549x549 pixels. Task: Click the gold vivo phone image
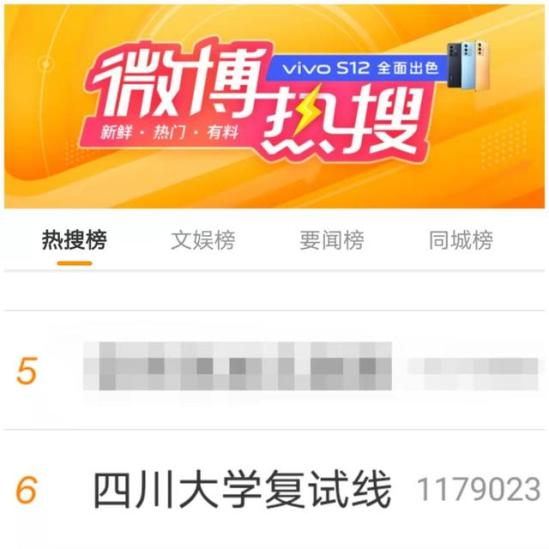(482, 64)
